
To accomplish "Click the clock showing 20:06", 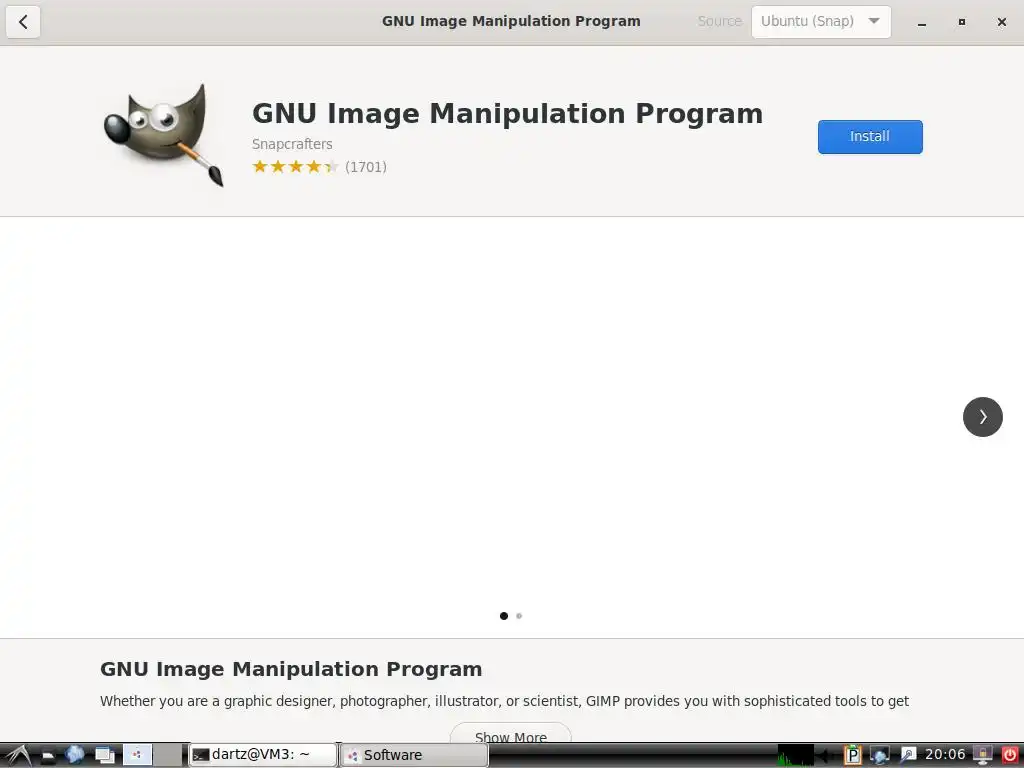I will (x=945, y=755).
